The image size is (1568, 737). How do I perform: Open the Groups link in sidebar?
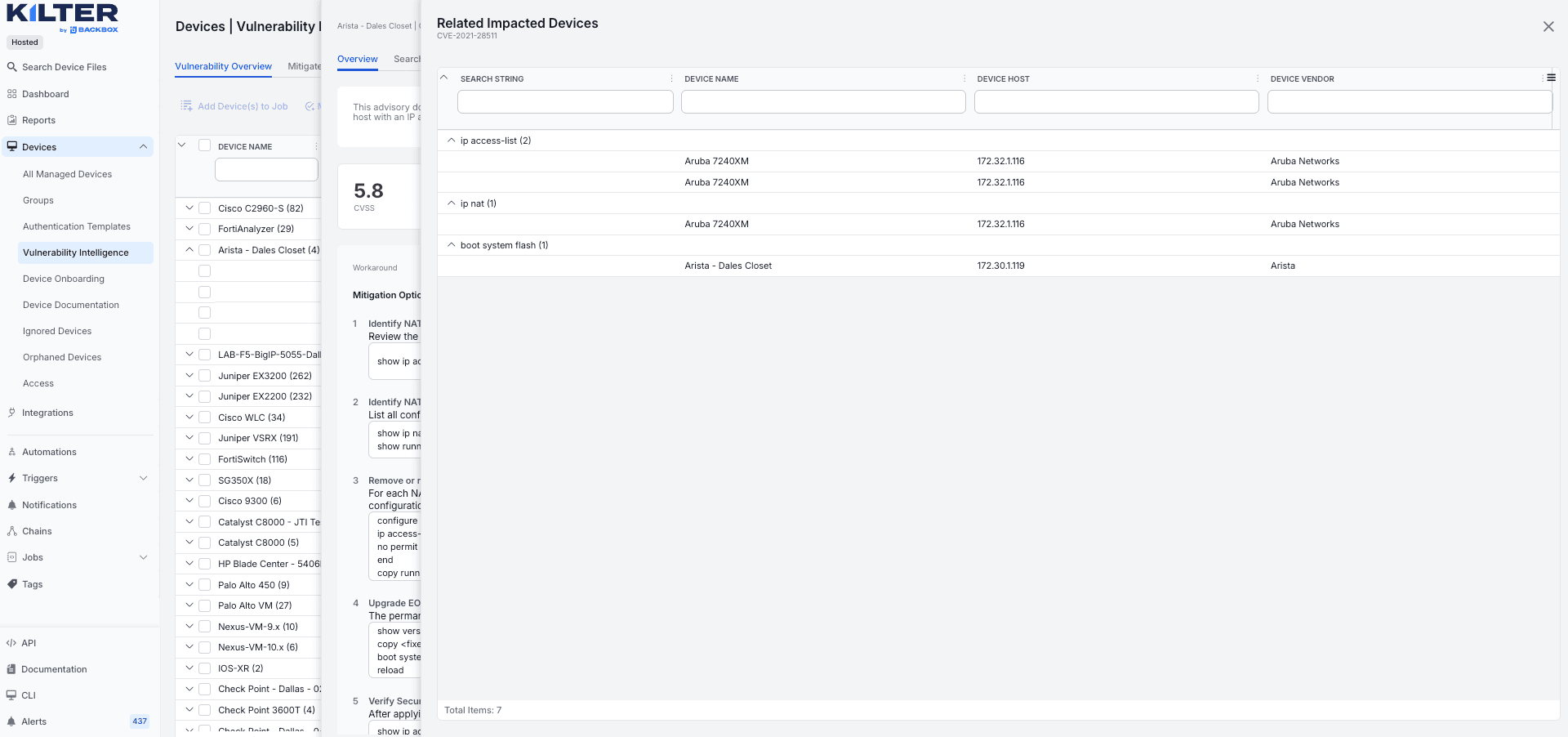tap(38, 200)
